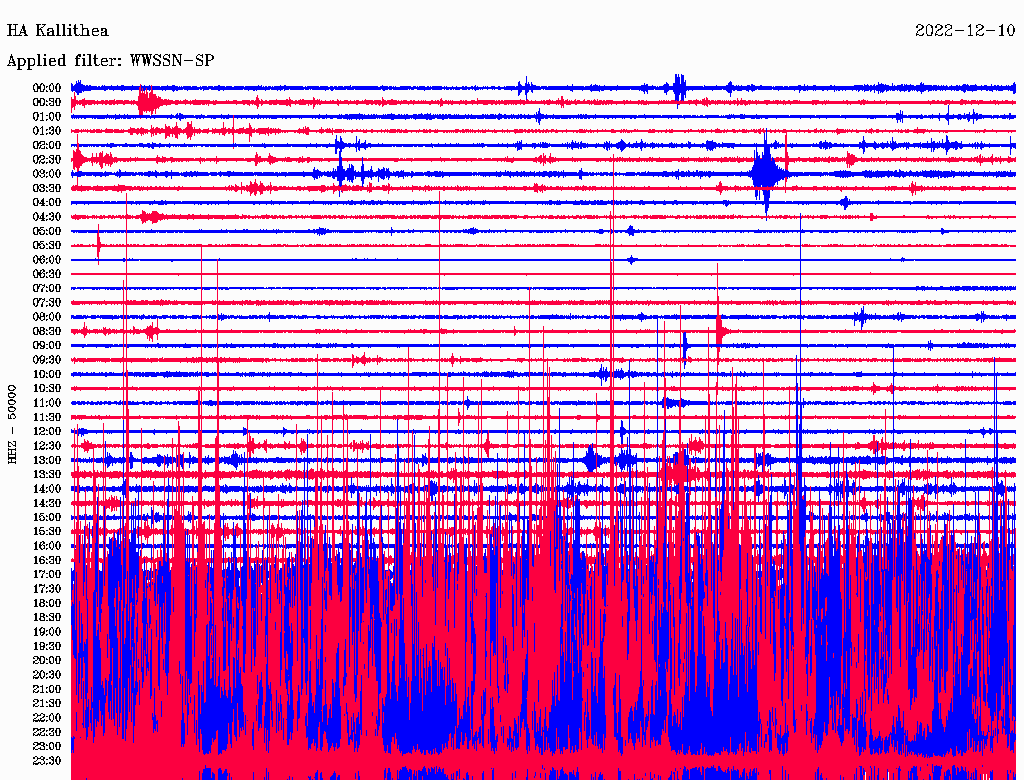The height and width of the screenshot is (780, 1024).
Task: Click the 'Applied filter: WWSSN-SP' text
Action: [x=110, y=61]
